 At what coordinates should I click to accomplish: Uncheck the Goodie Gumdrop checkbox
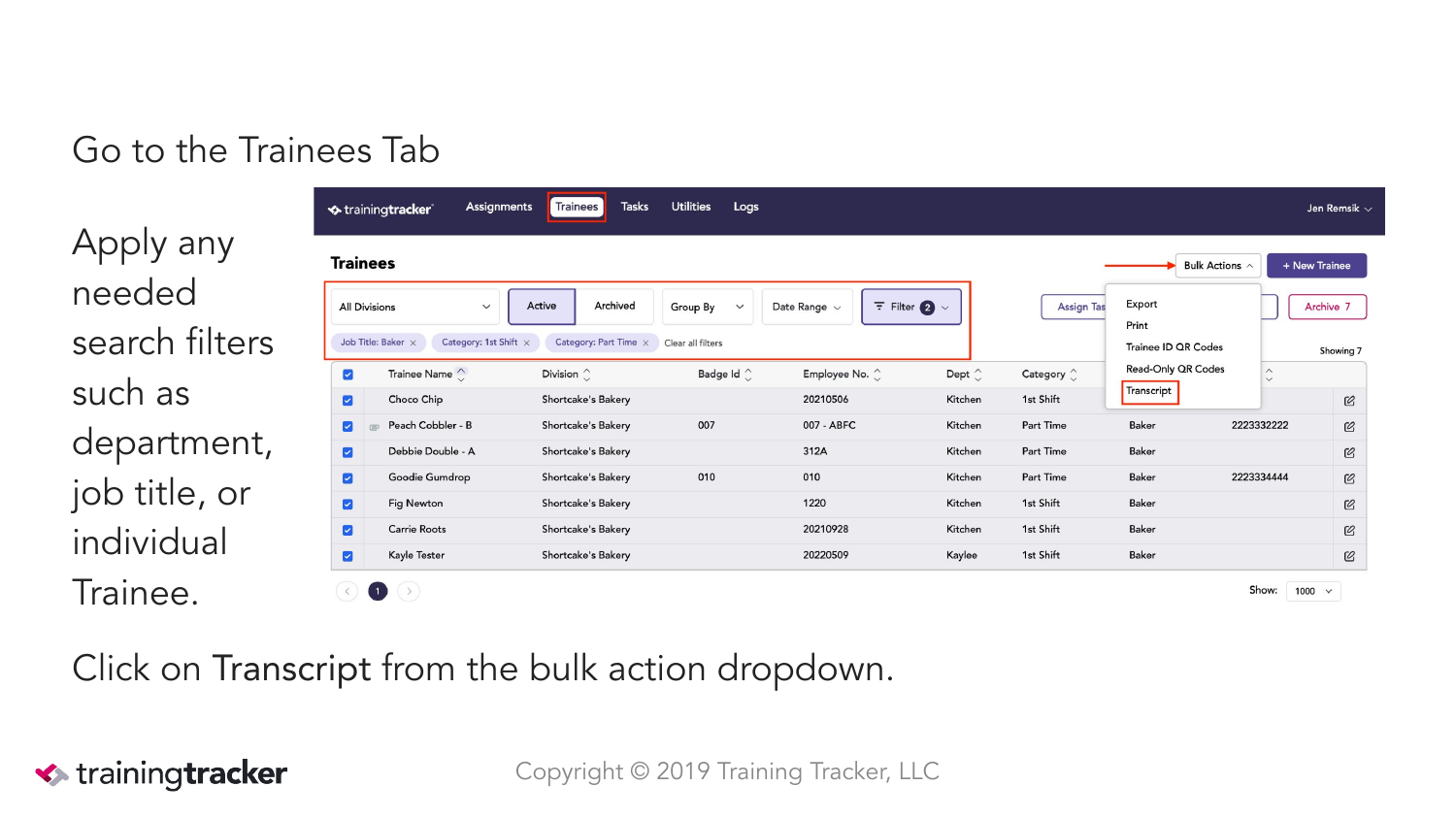(347, 478)
